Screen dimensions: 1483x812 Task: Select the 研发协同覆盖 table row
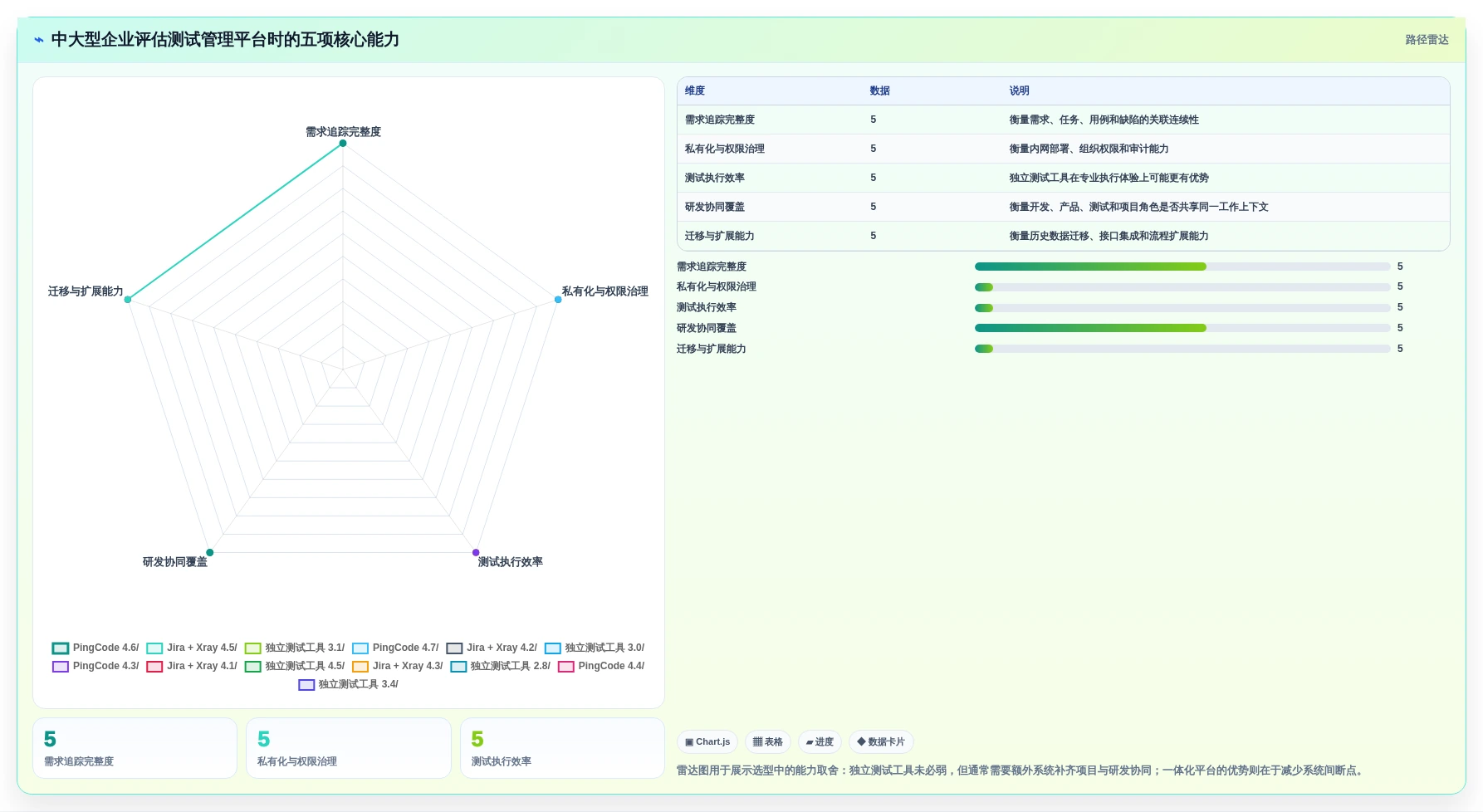coord(1064,207)
